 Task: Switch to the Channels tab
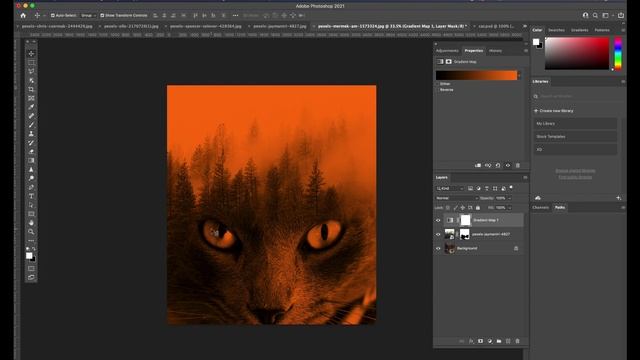541,207
